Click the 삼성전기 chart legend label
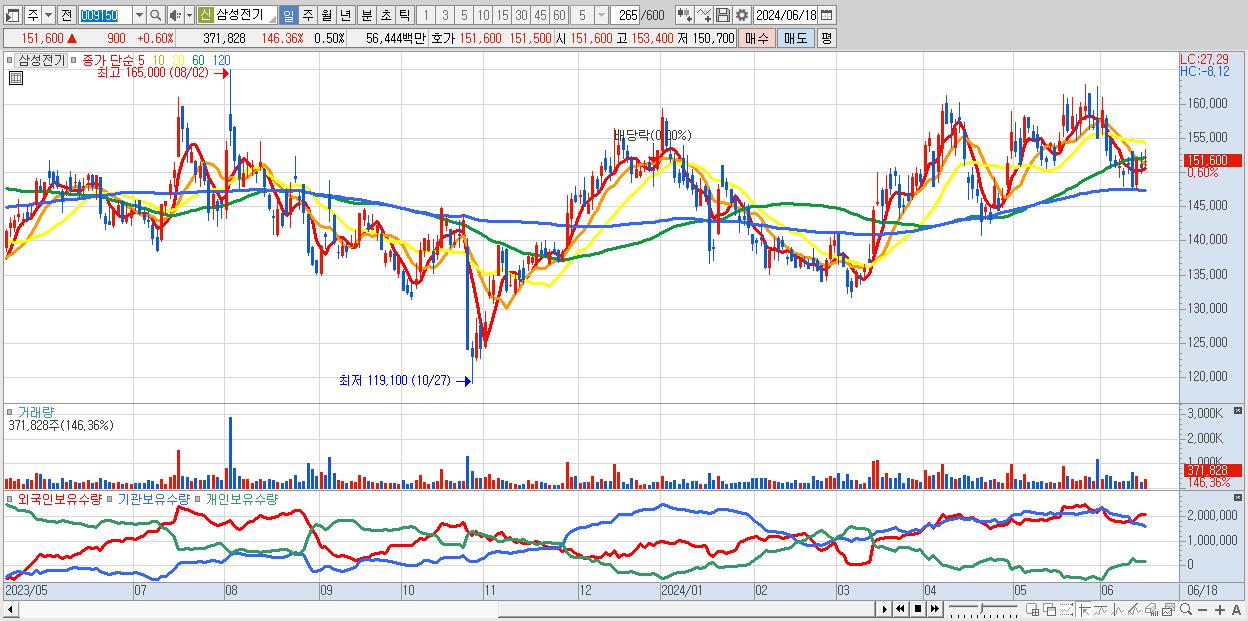 41,60
